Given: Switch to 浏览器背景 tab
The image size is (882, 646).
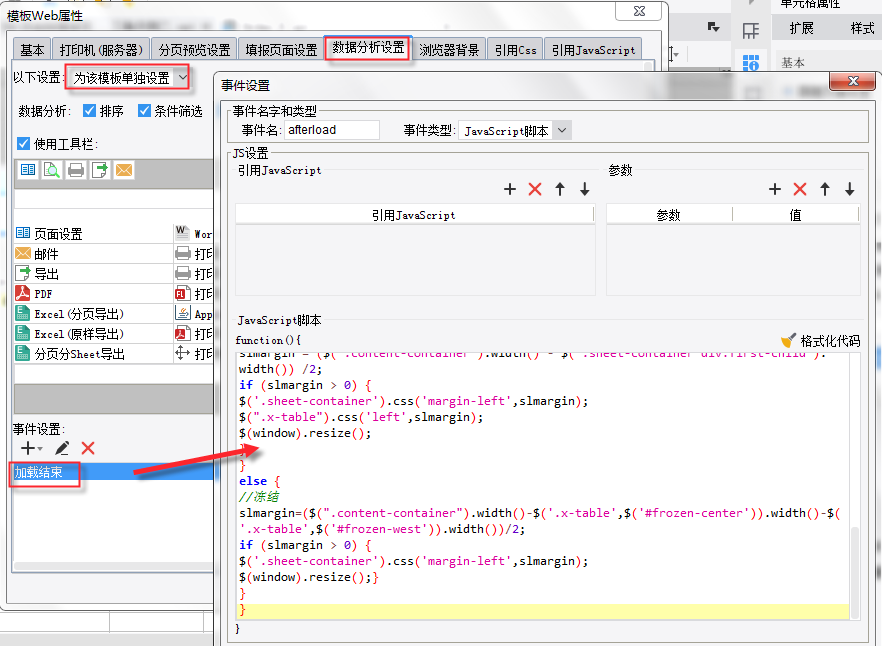Looking at the screenshot, I should tap(449, 50).
